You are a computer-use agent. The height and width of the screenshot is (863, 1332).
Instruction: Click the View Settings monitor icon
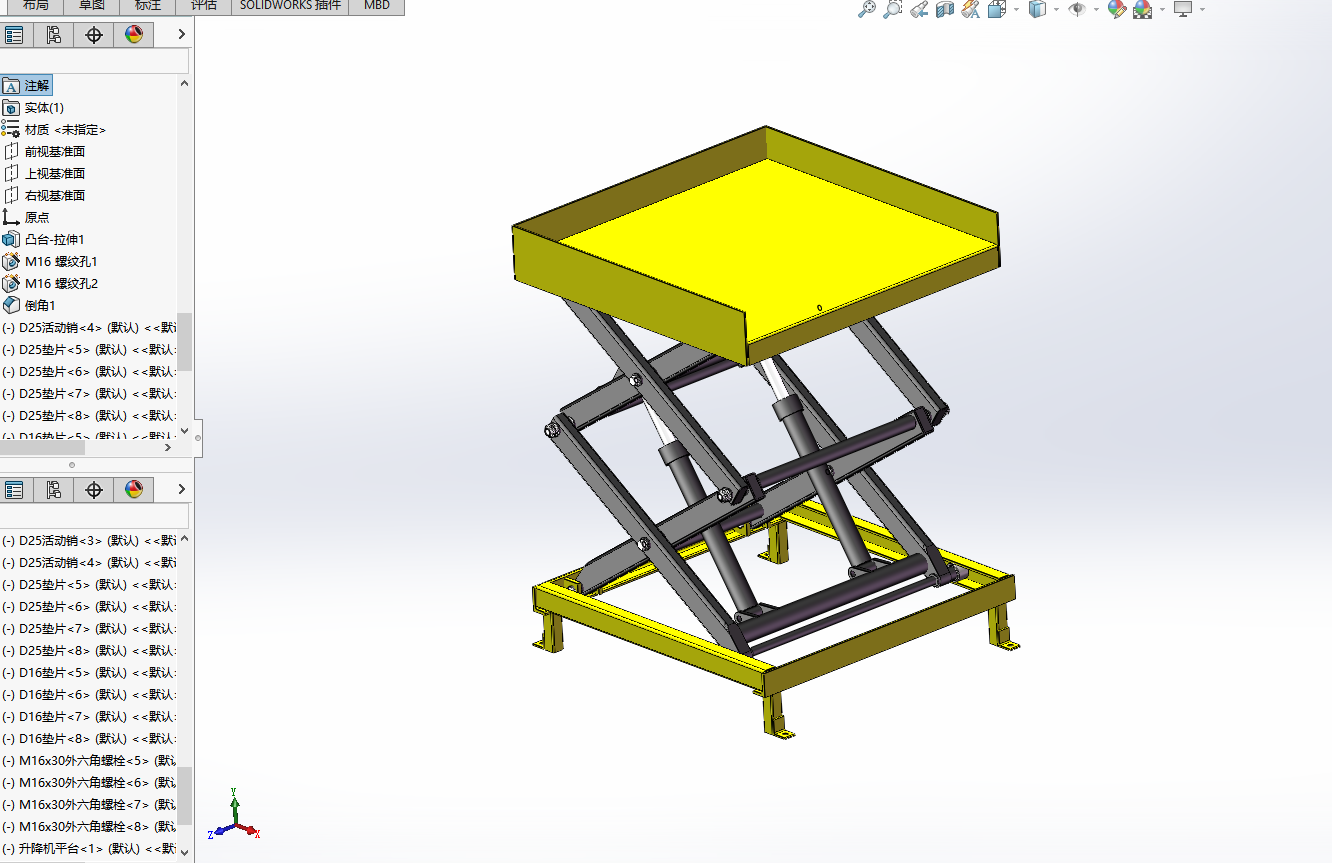pyautogui.click(x=1183, y=9)
